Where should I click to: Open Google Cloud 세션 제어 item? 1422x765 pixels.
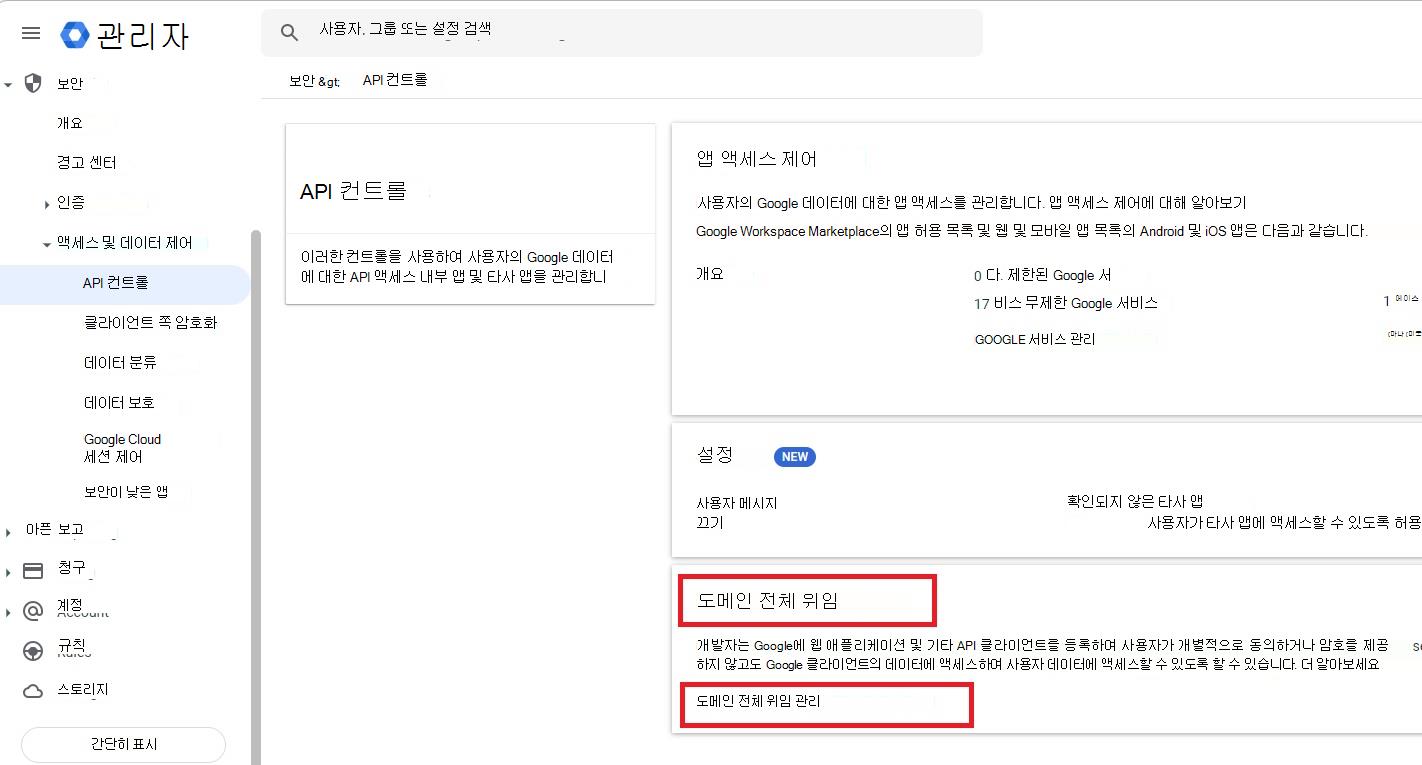pyautogui.click(x=122, y=448)
